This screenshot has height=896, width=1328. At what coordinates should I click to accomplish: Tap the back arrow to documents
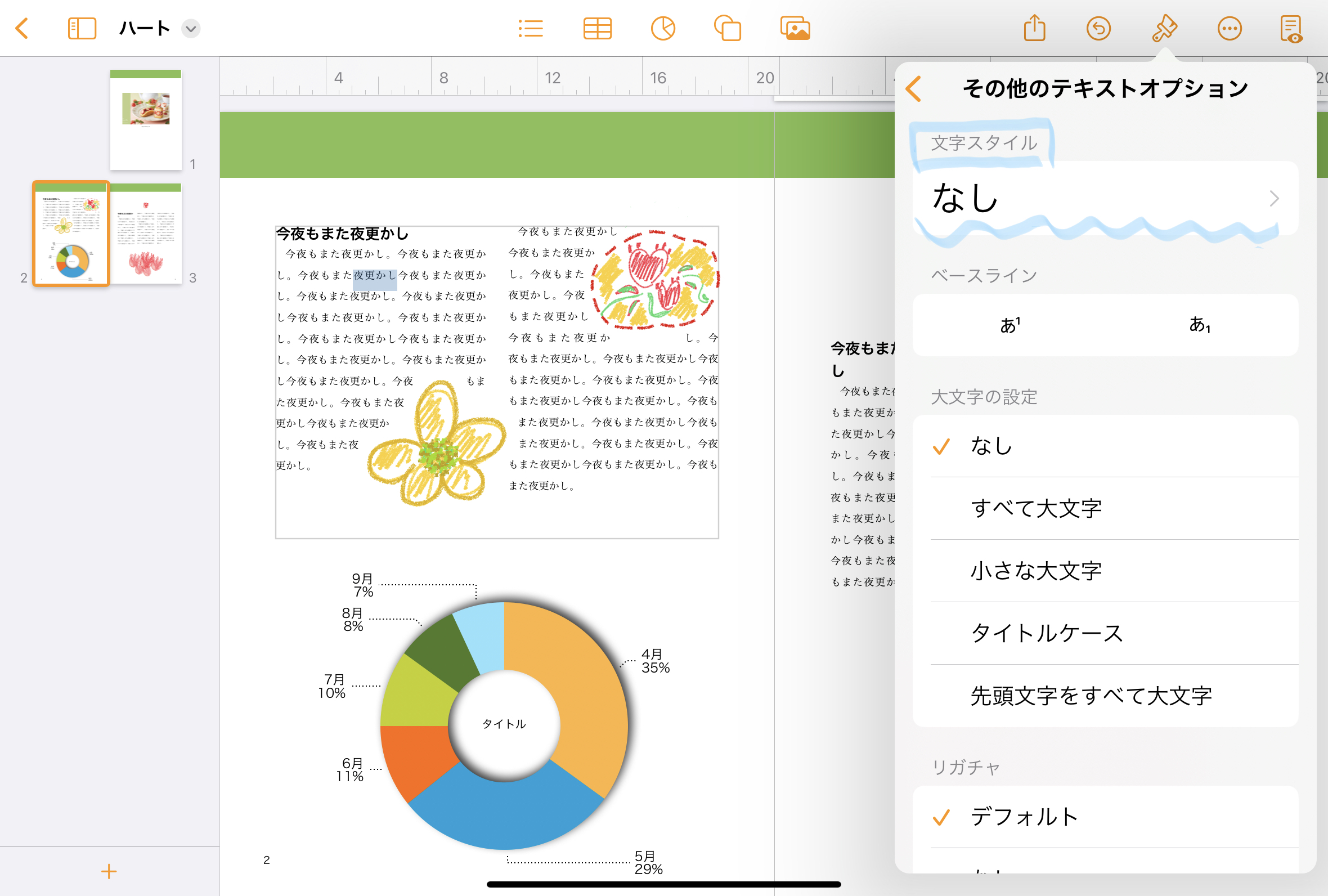[x=22, y=28]
